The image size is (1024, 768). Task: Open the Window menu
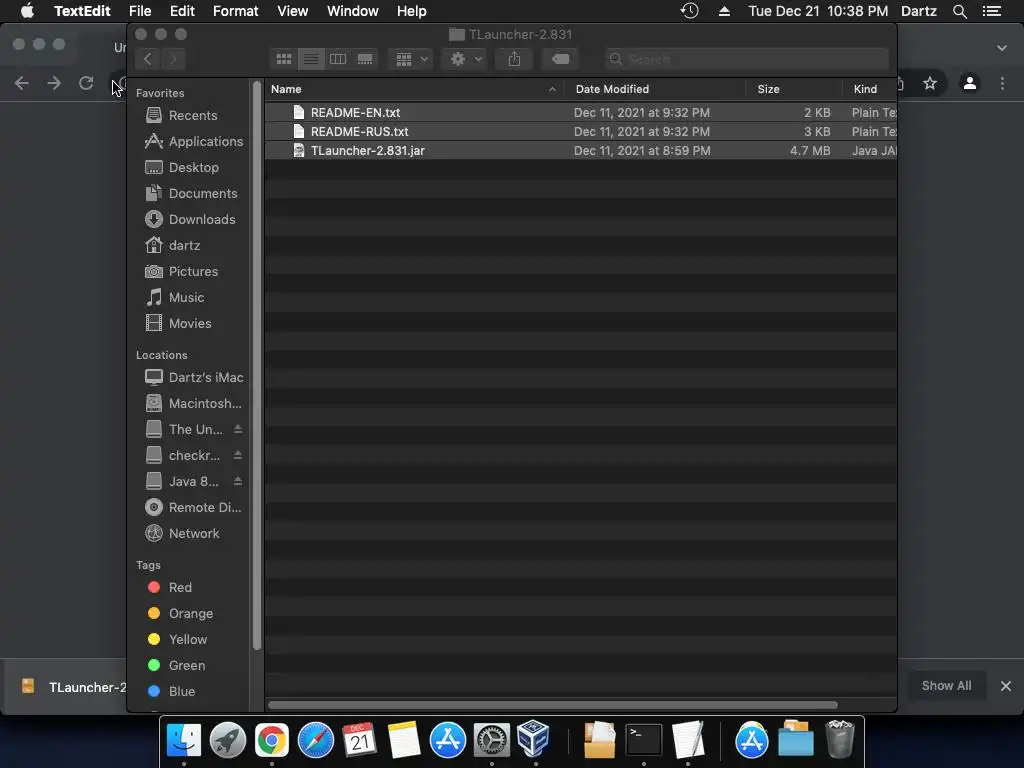353,11
